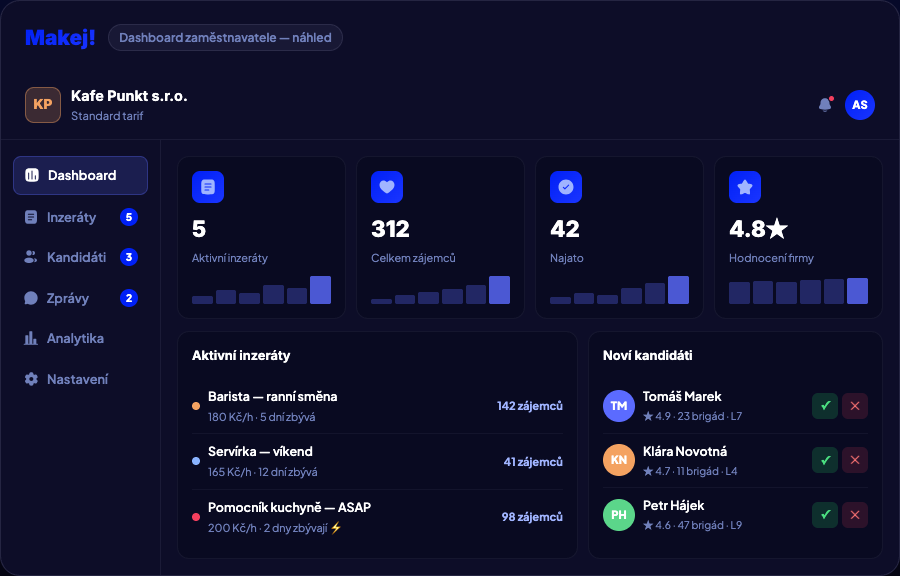Click the 41 zájemců count
The image size is (900, 576).
pos(533,462)
